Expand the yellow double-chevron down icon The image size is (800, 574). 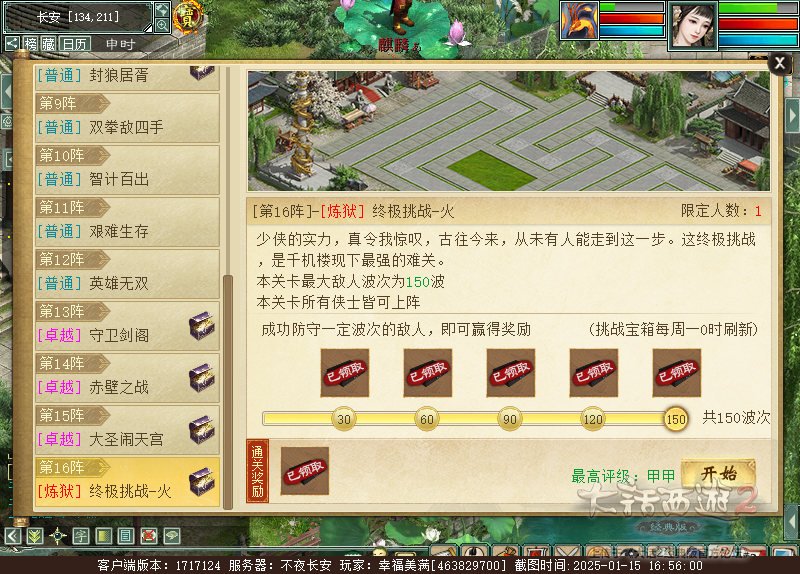pos(35,536)
